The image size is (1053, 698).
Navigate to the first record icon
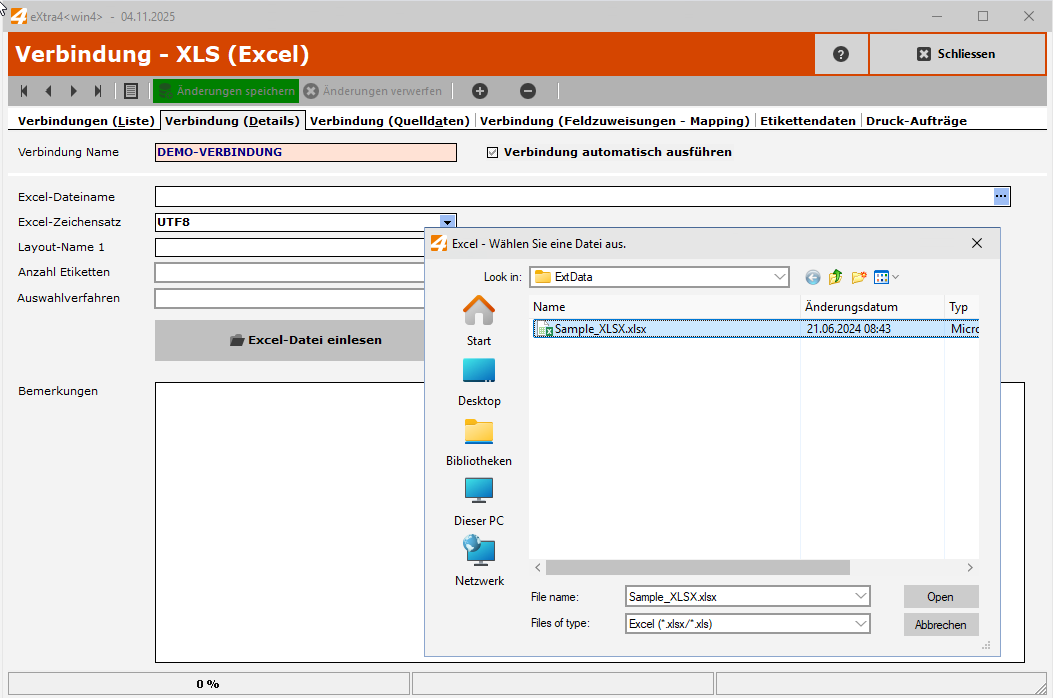coord(23,91)
